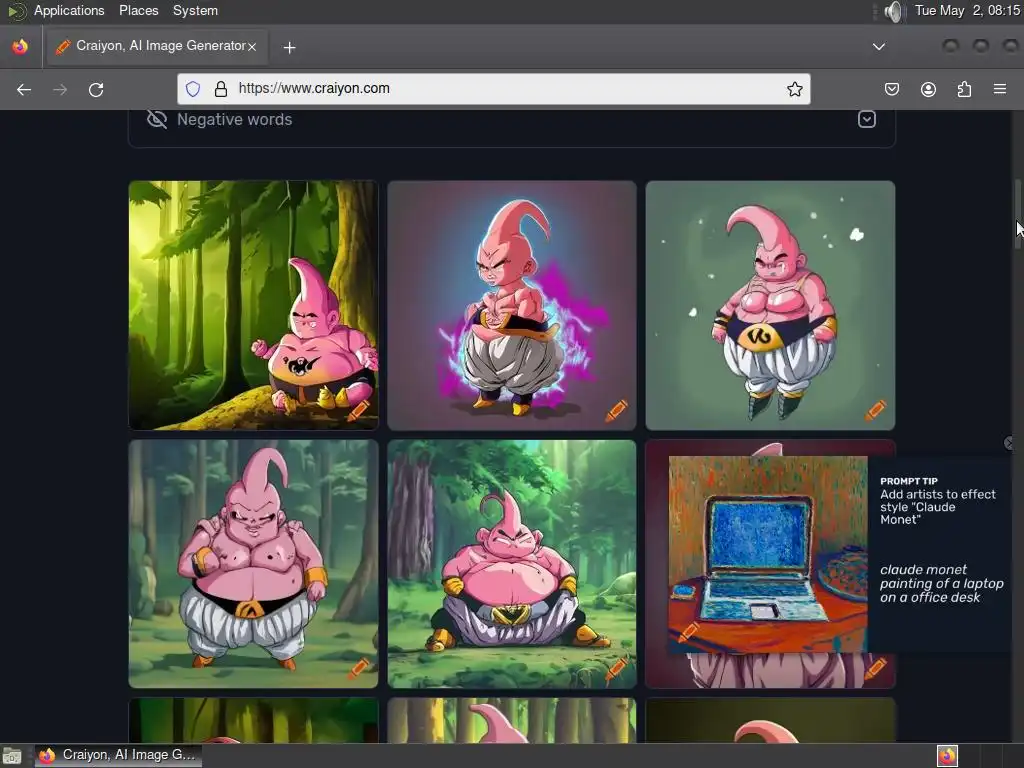Viewport: 1024px width, 768px height.
Task: Open the Applications menu
Action: pos(69,10)
